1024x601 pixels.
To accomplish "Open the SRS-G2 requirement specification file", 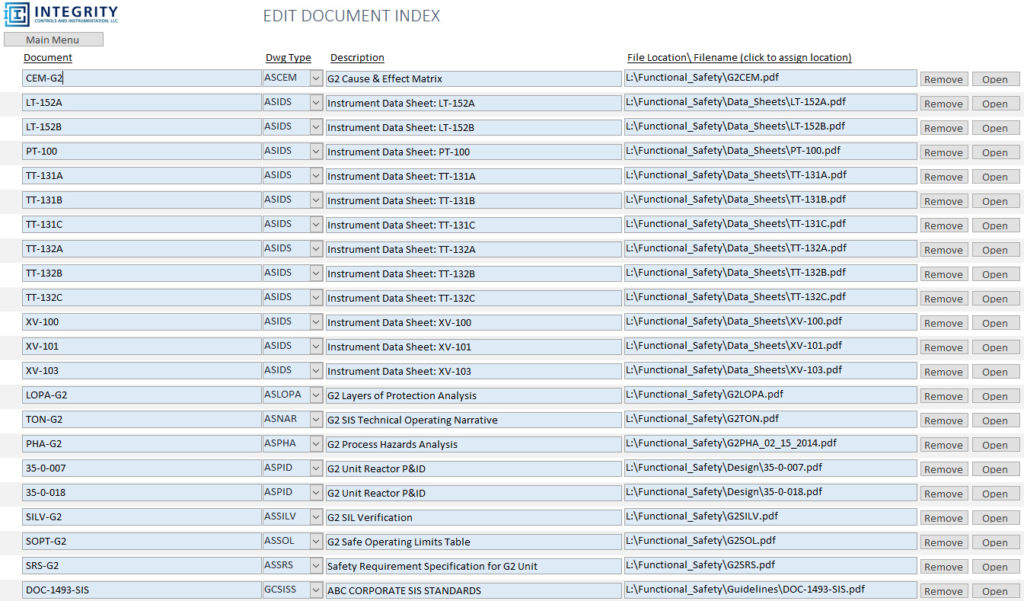I will (994, 567).
